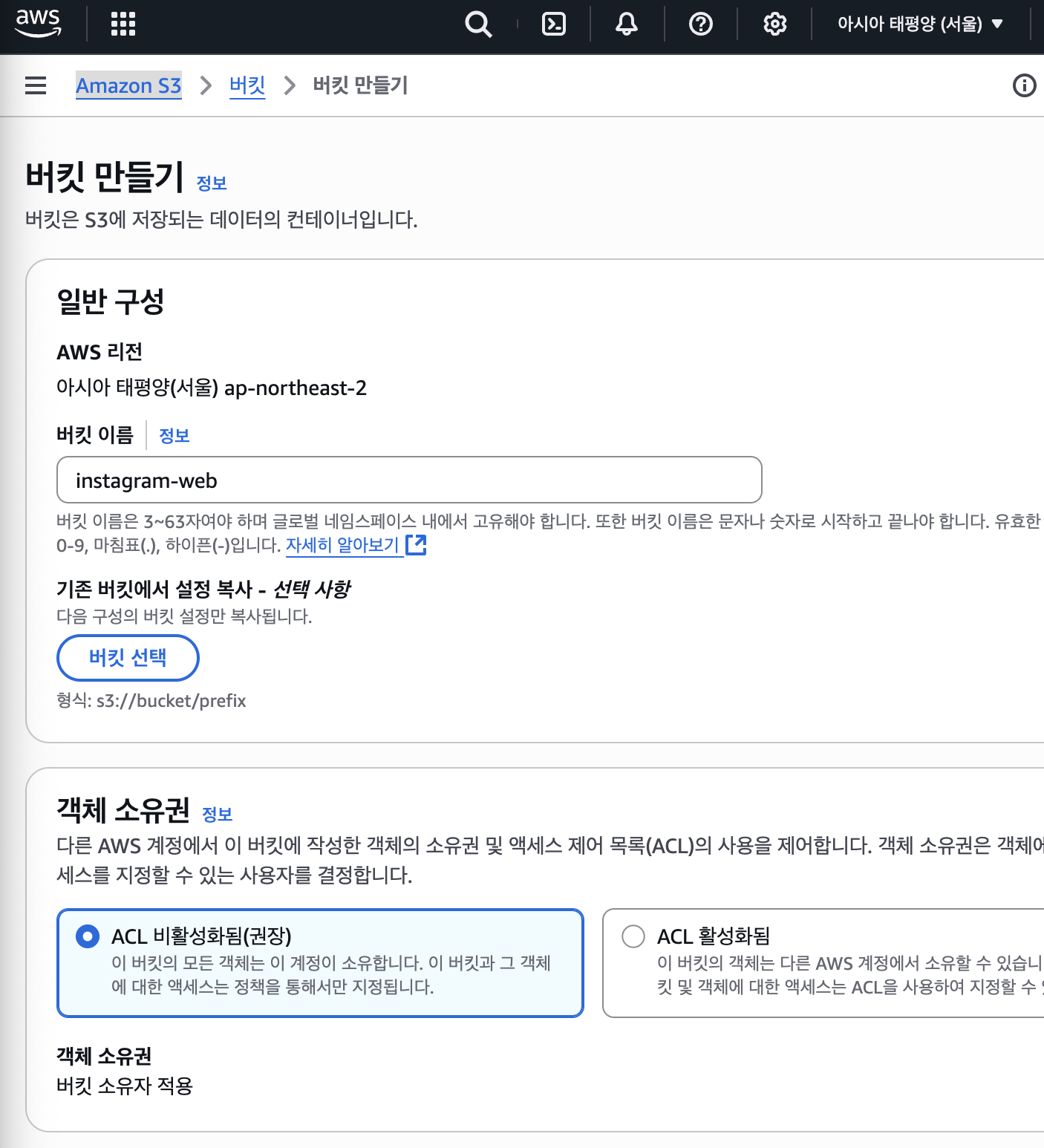Image resolution: width=1044 pixels, height=1148 pixels.
Task: Open 정보 link next to 객체 소유권
Action: [218, 815]
